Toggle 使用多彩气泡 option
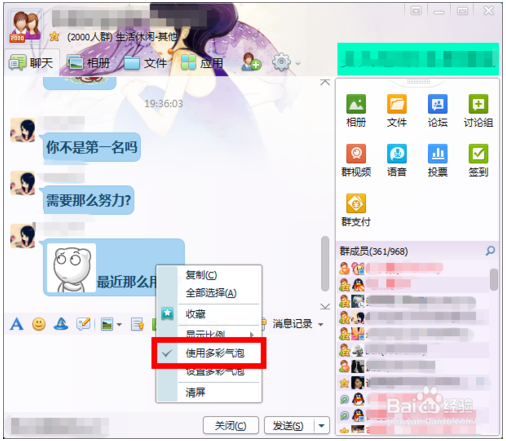Image resolution: width=506 pixels, height=441 pixels. 209,353
